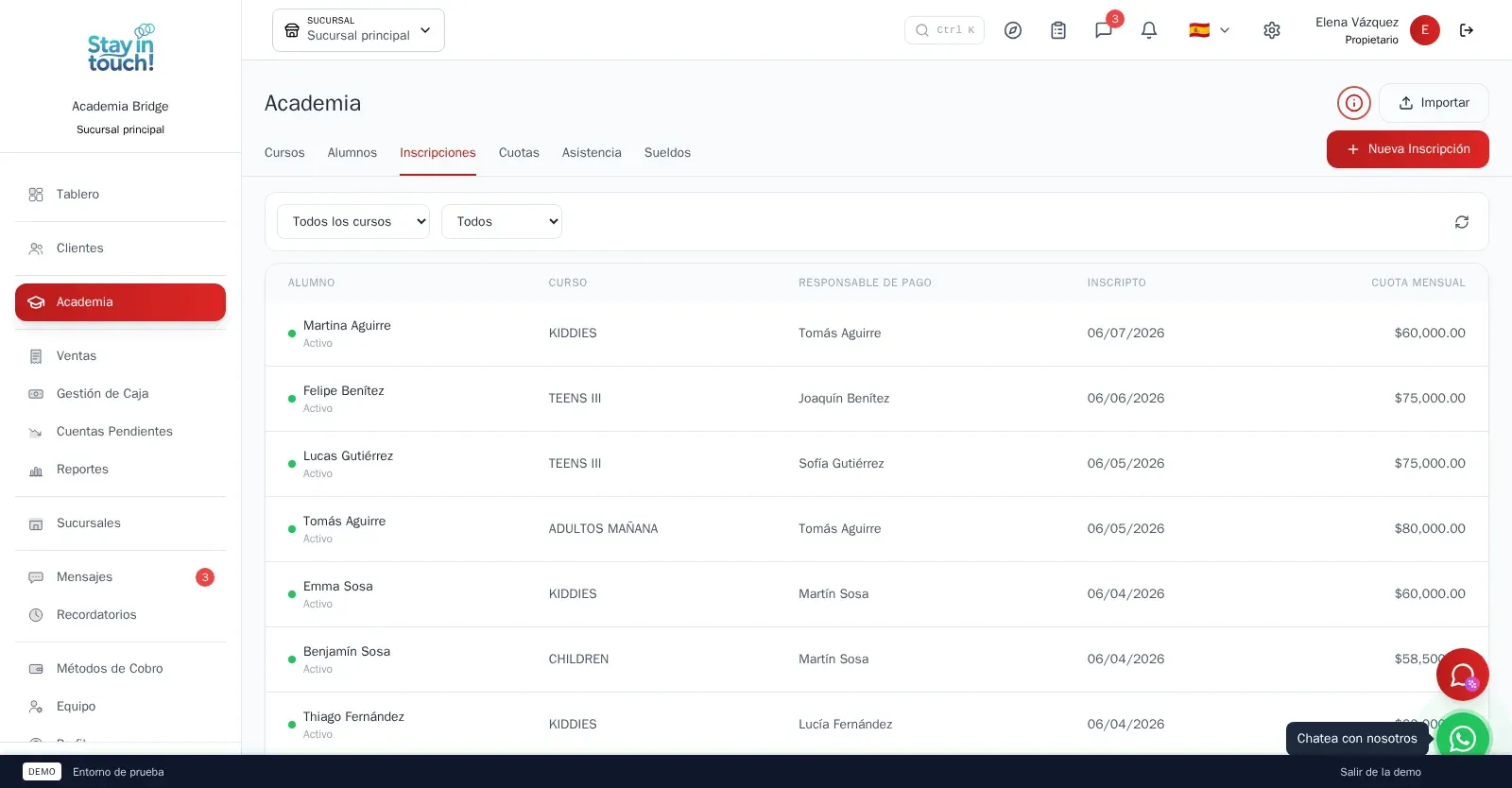Open the red support chat bubble
Screen dimensions: 1512x788
click(x=1463, y=675)
